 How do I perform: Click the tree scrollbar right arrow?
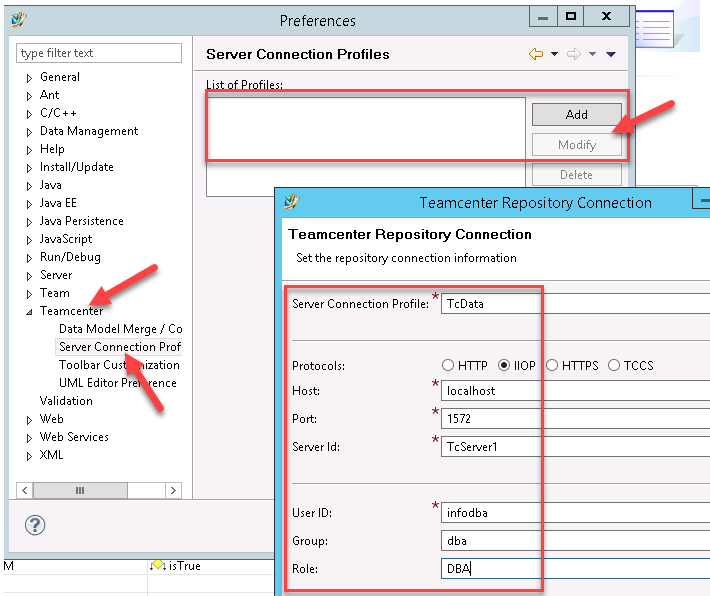pos(173,490)
